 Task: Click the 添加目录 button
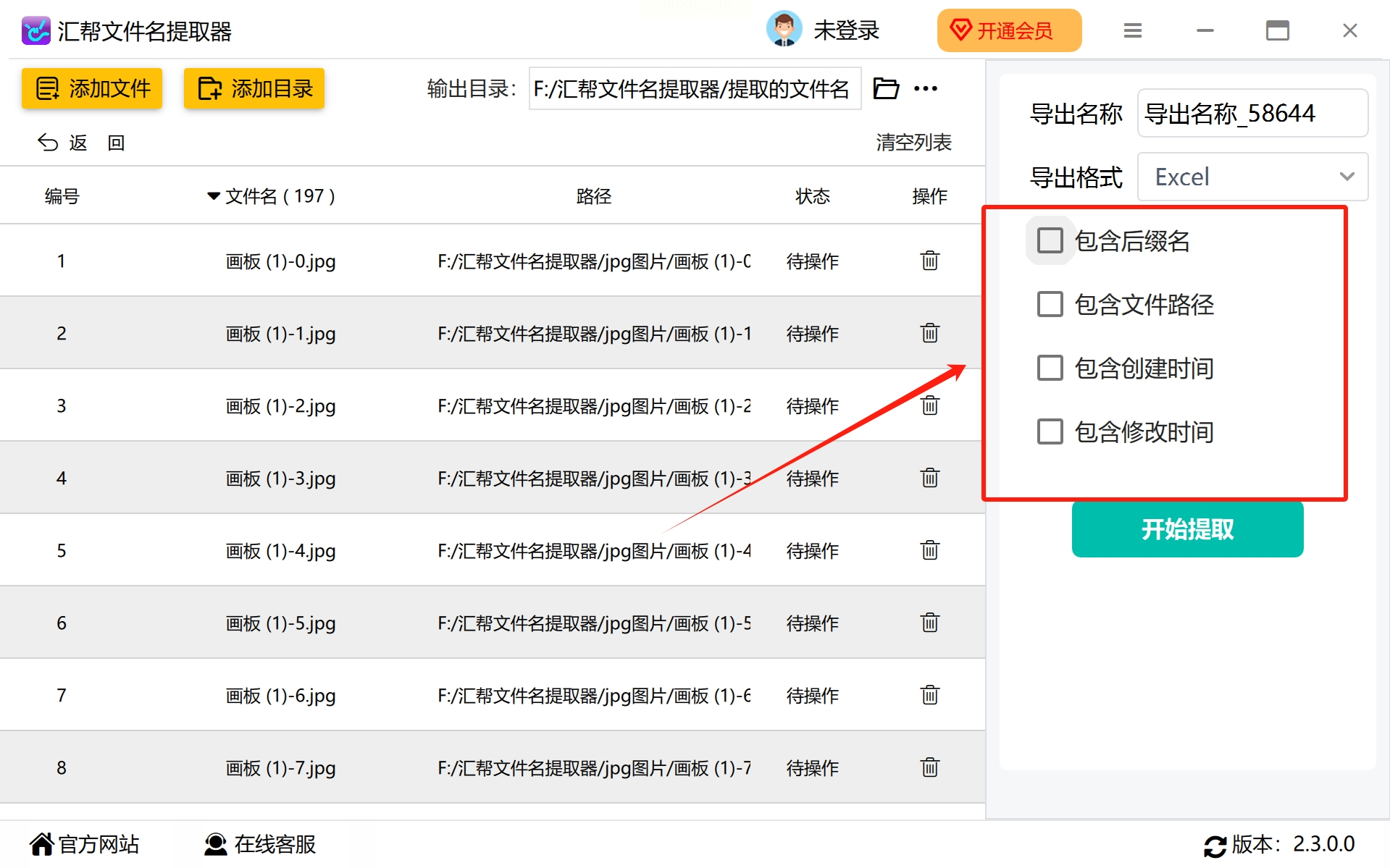(x=254, y=88)
